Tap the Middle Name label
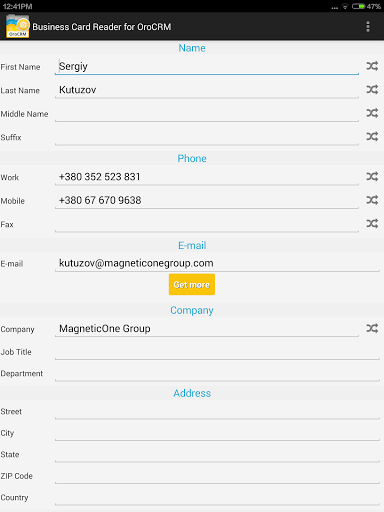Image resolution: width=384 pixels, height=512 pixels. [x=24, y=114]
